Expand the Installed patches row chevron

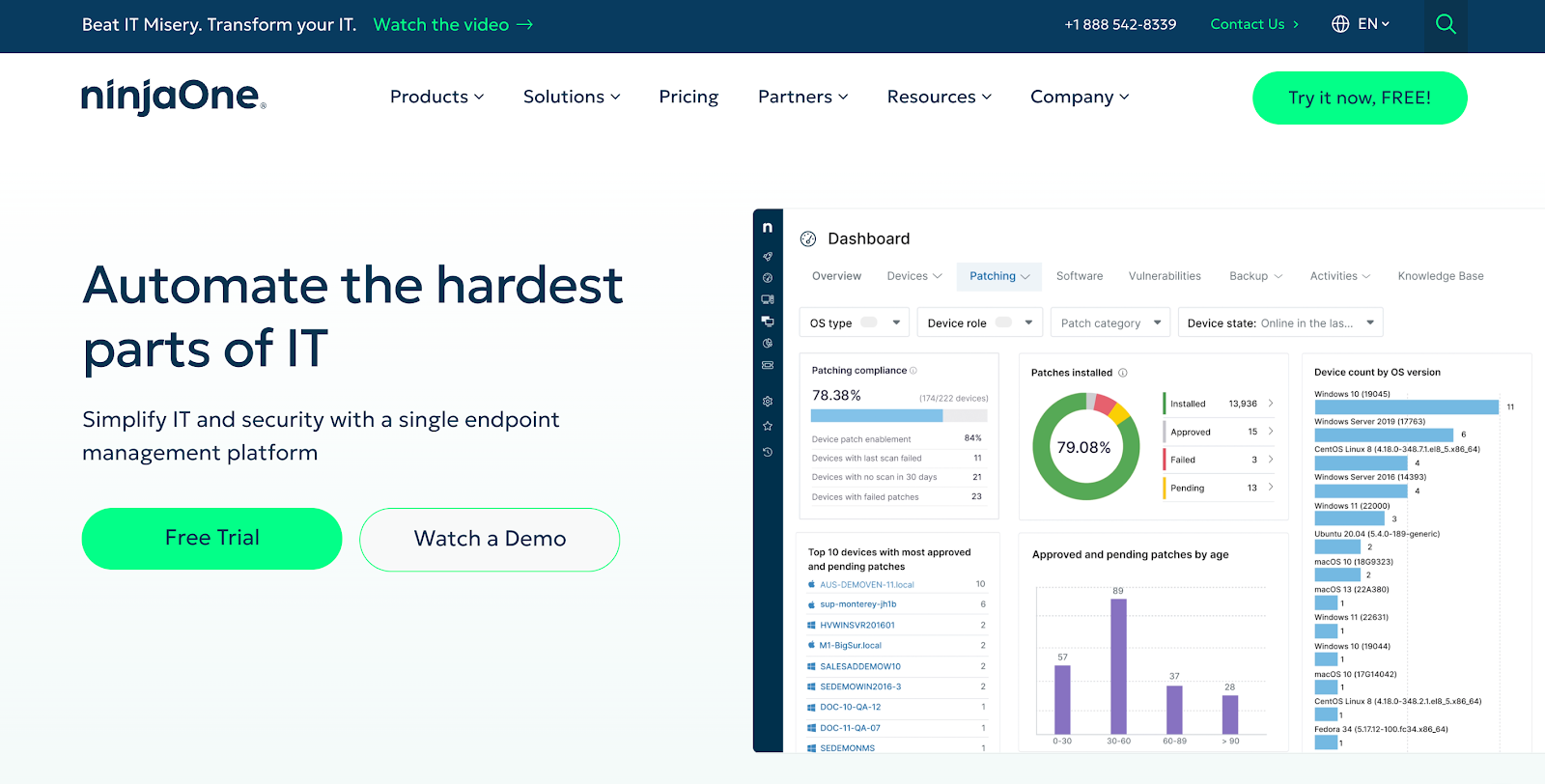pos(1271,404)
